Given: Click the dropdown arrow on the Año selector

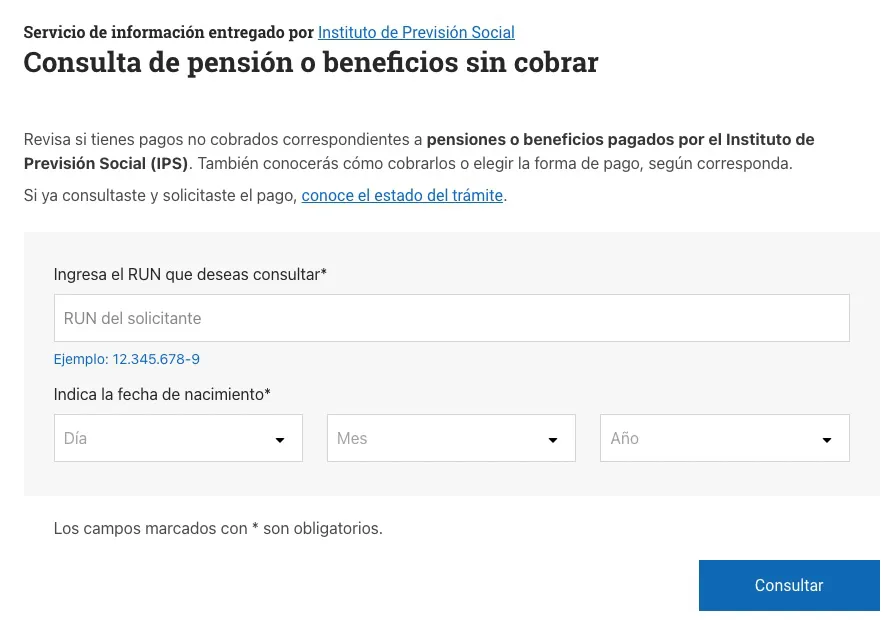Looking at the screenshot, I should pos(827,438).
